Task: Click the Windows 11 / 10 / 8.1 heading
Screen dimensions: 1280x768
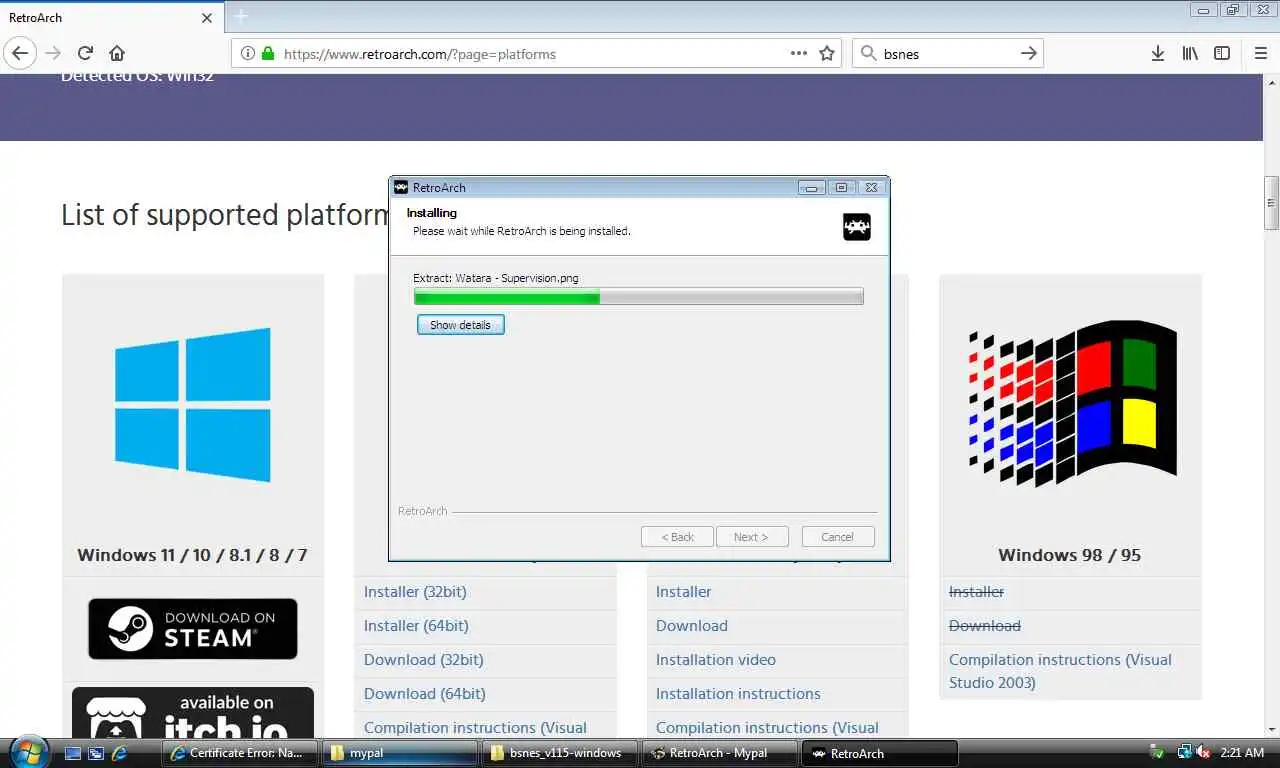Action: [x=192, y=555]
